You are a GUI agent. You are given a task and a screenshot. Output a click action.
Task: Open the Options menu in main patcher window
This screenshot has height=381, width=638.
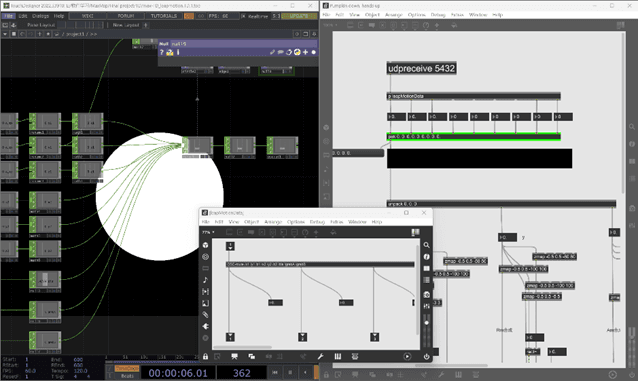tap(416, 15)
